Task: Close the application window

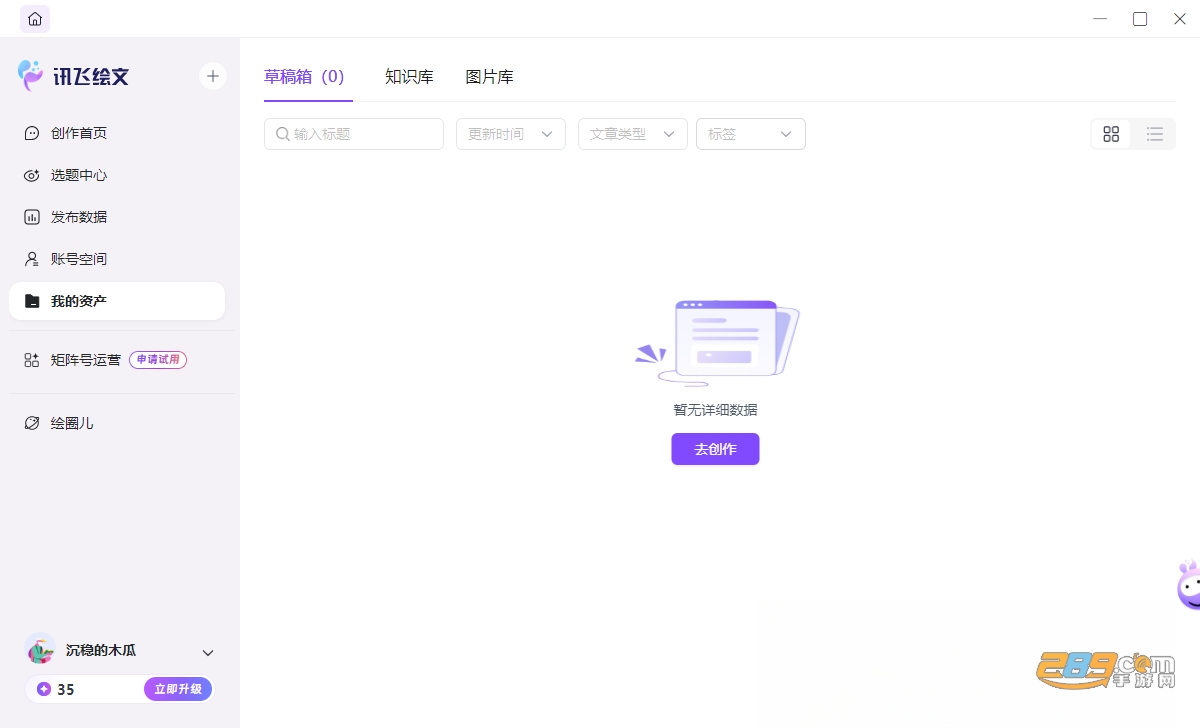Action: click(1180, 19)
